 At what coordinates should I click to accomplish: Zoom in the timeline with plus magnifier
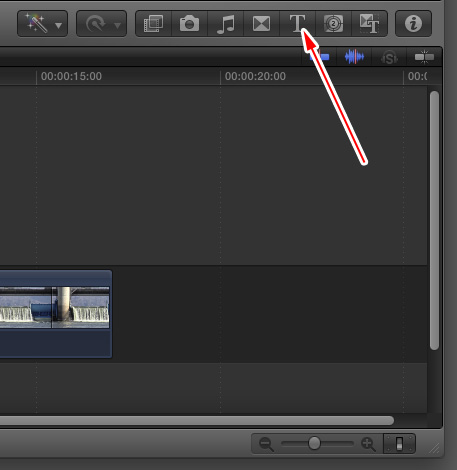pos(368,444)
